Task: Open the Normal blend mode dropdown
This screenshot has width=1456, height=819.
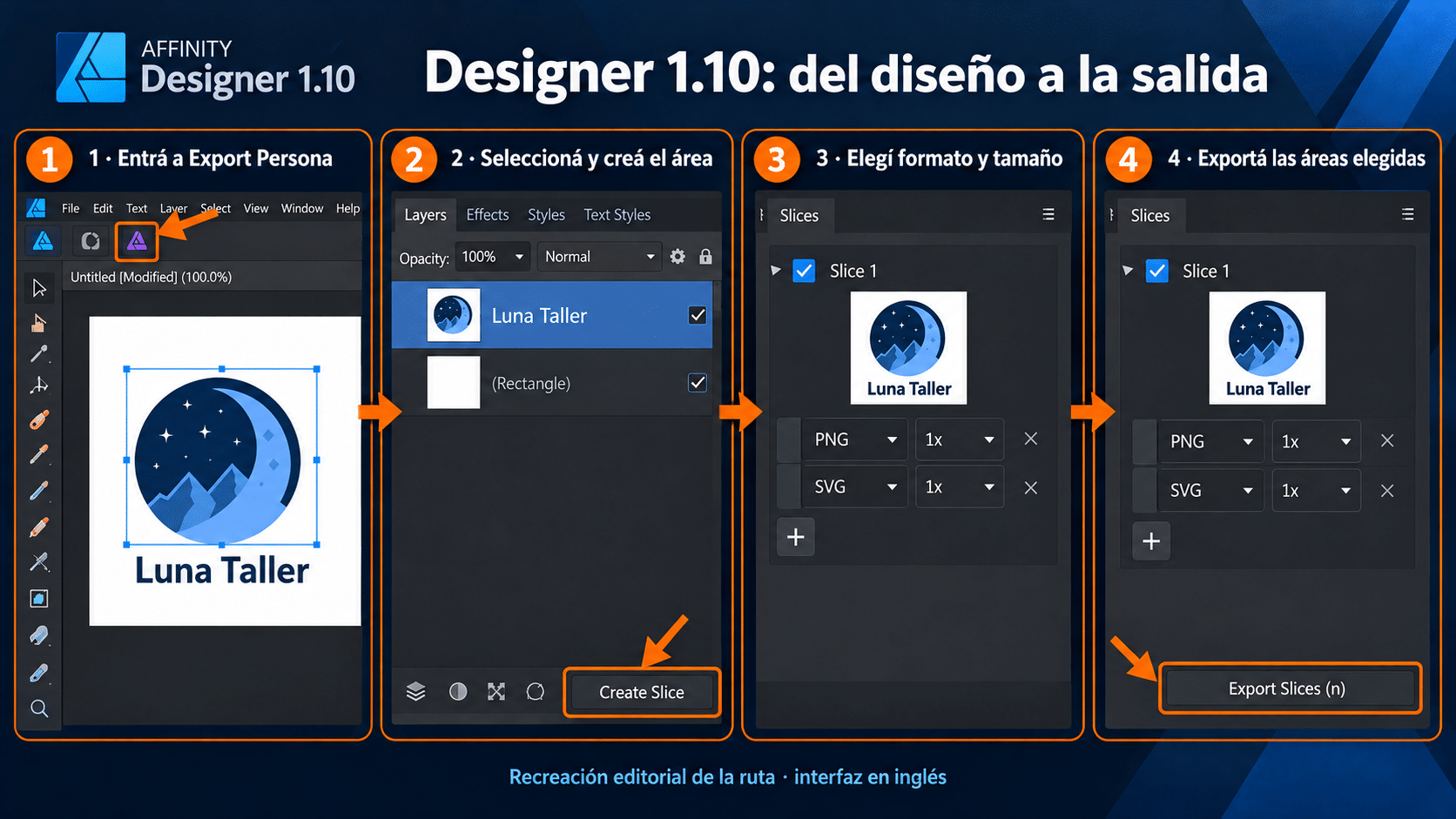Action: coord(599,257)
